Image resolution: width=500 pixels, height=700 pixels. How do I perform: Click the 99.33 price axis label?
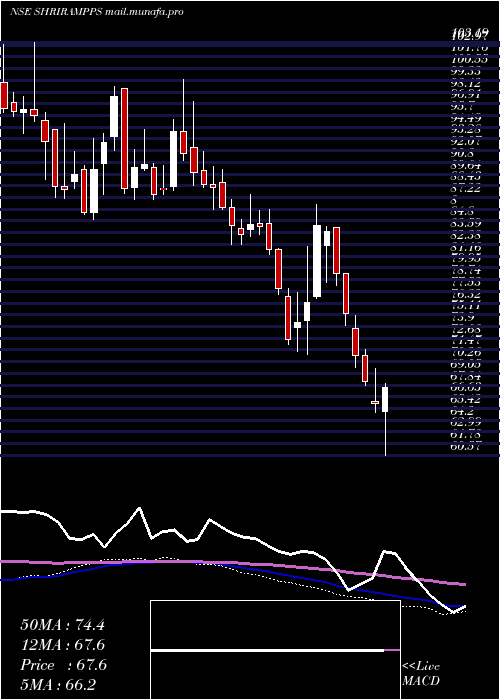[x=466, y=71]
